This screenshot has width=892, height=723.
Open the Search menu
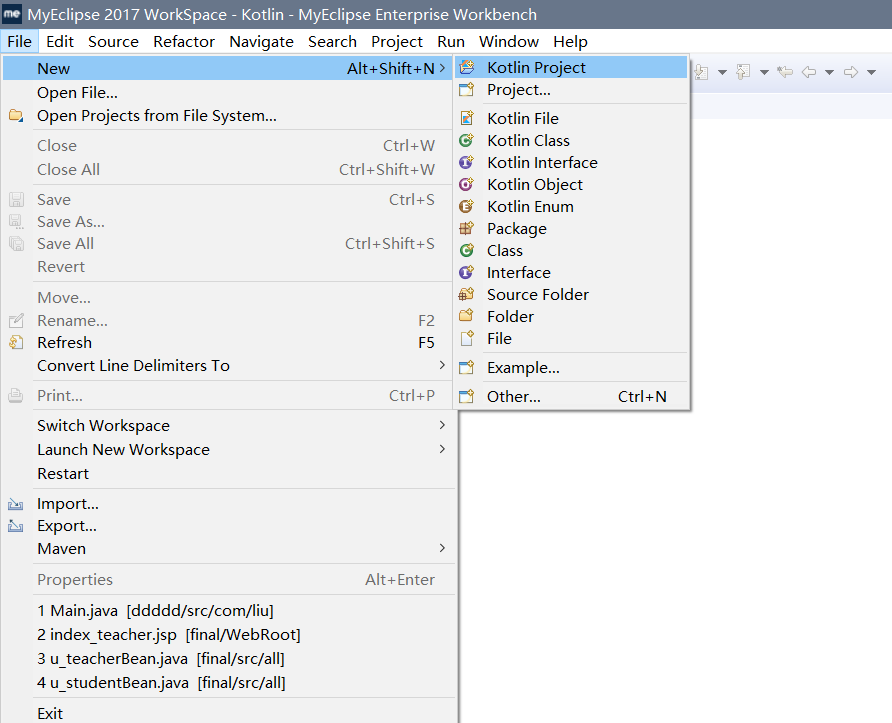[332, 42]
